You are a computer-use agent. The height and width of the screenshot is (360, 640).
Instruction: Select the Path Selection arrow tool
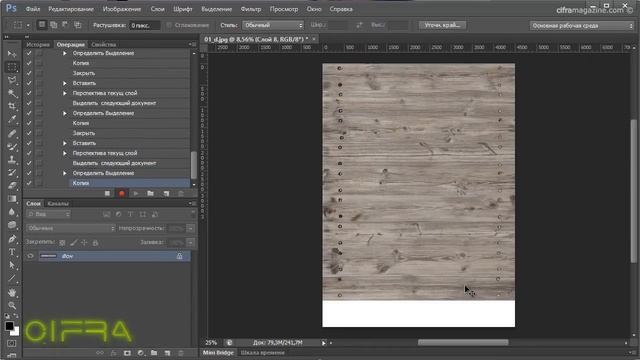(12, 265)
